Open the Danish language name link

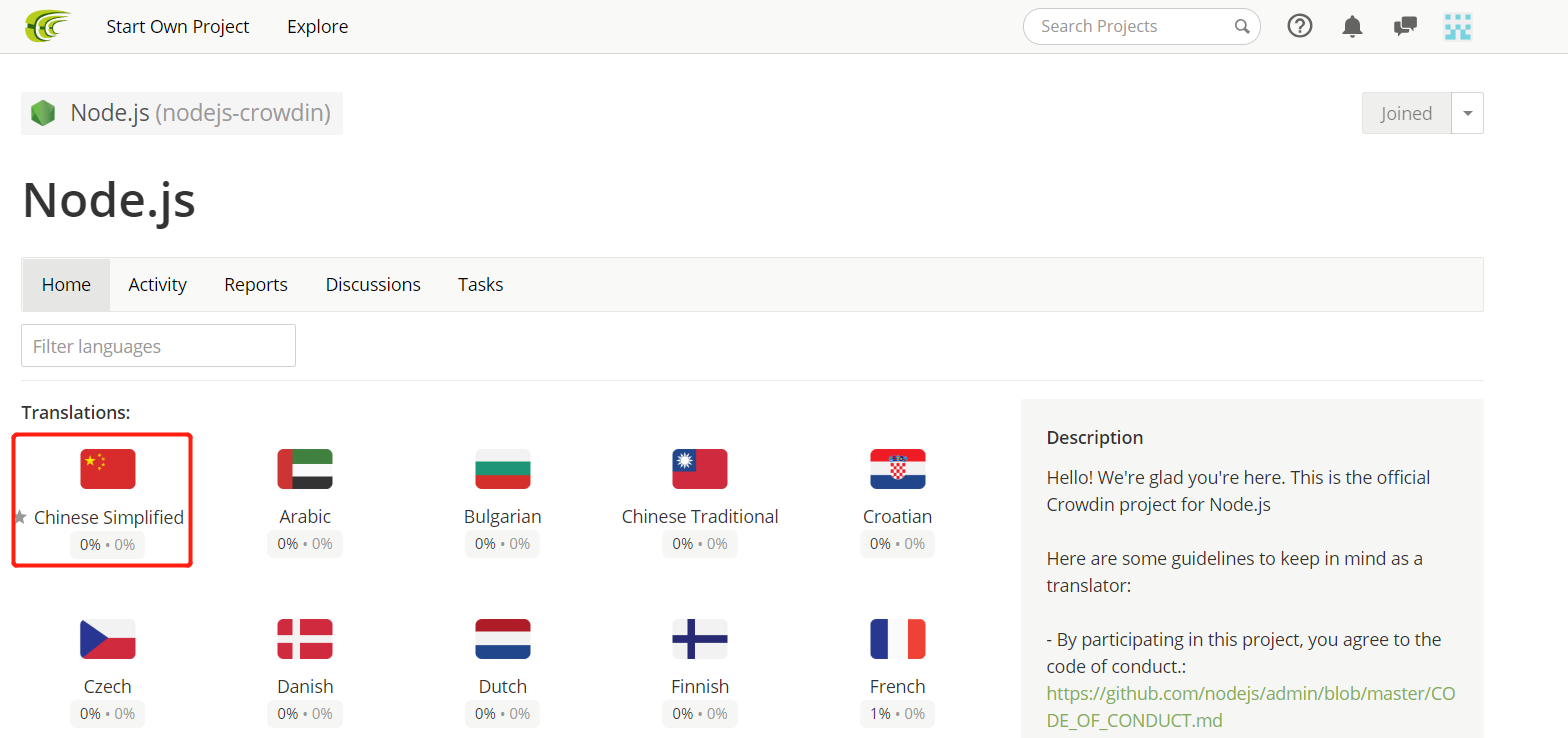[x=305, y=687]
